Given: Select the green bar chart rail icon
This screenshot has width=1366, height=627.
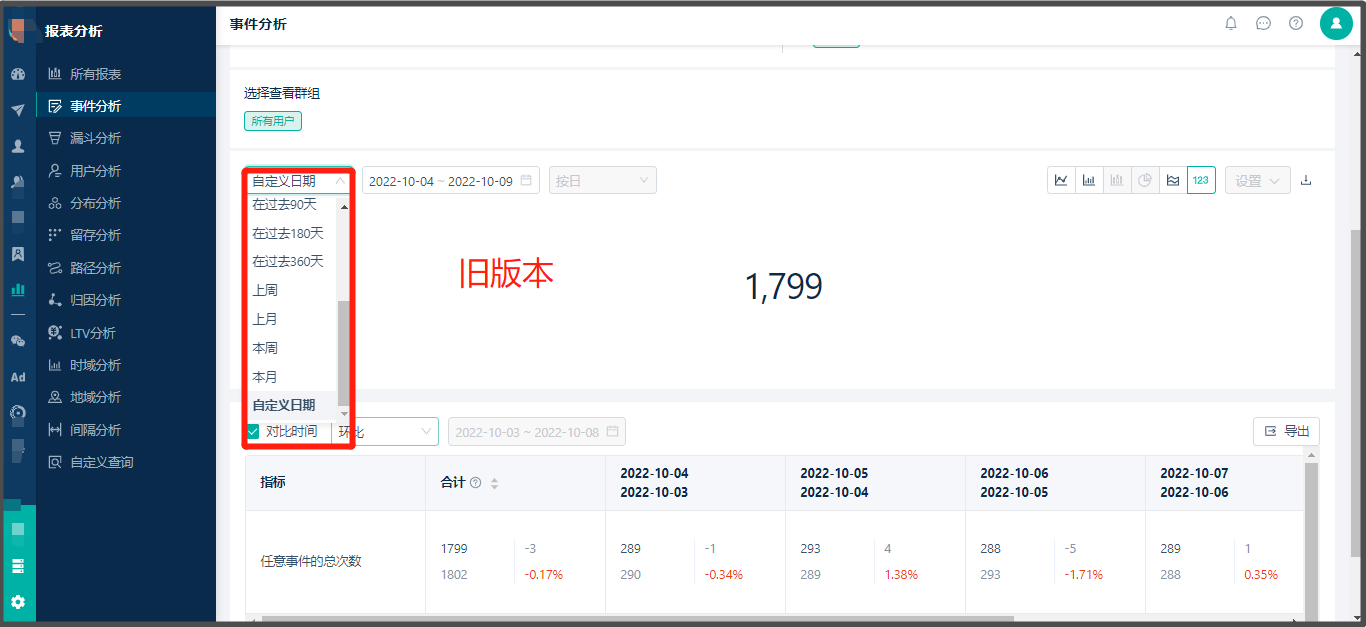Looking at the screenshot, I should click(17, 290).
